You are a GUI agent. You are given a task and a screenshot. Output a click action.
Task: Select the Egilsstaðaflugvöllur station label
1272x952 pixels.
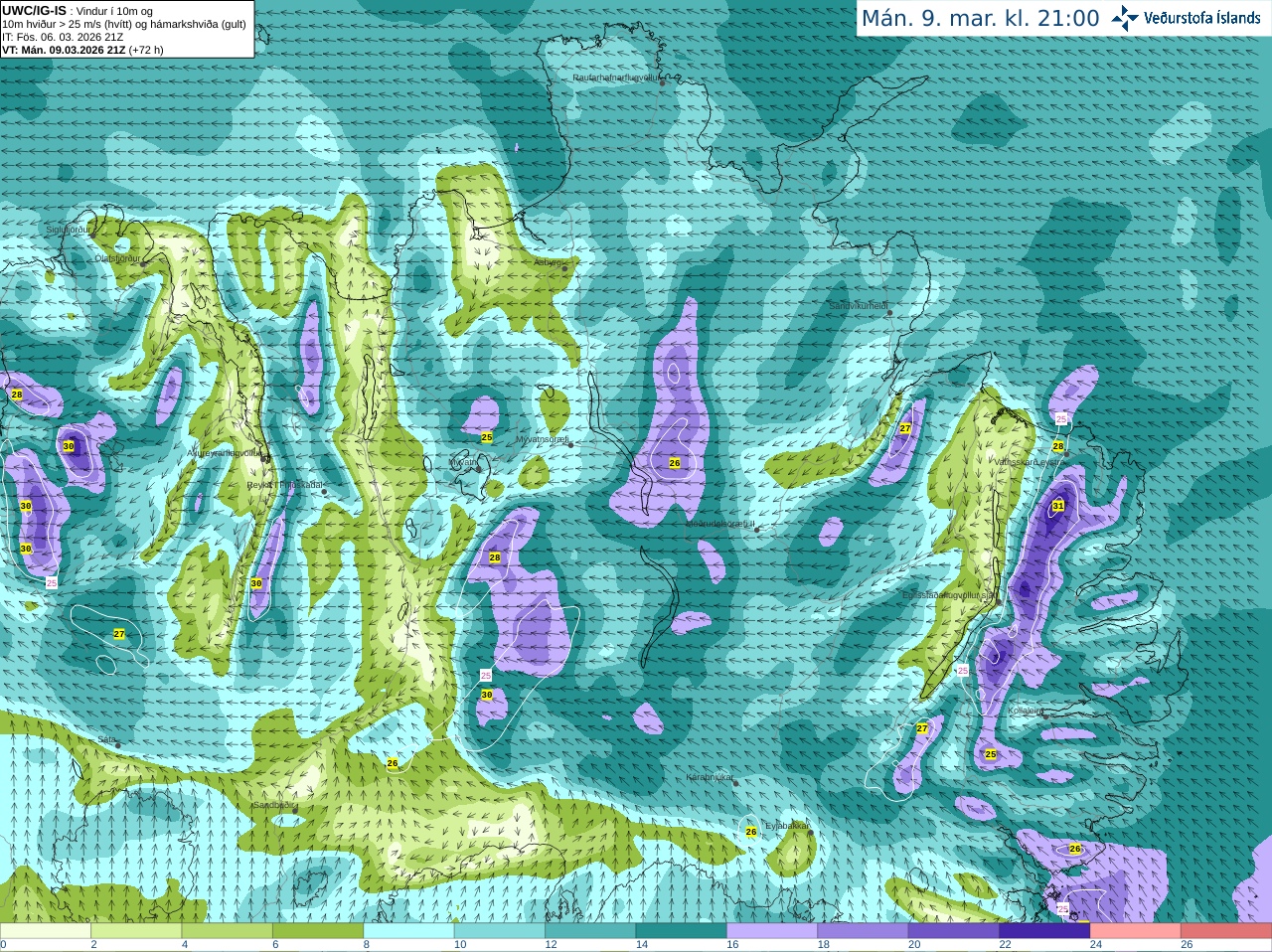pos(949,594)
